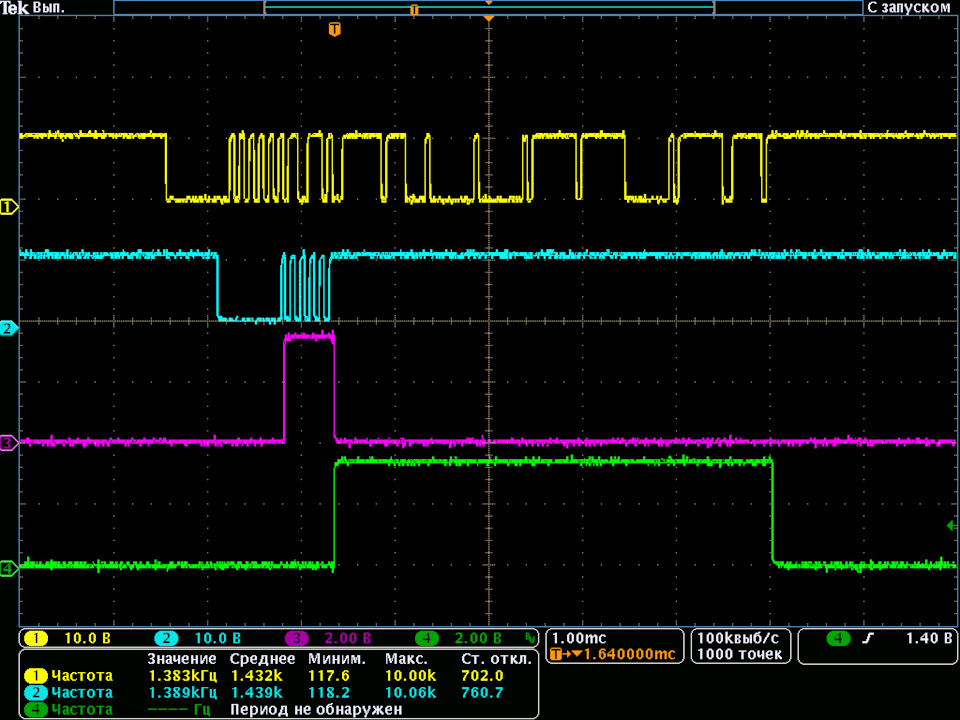The image size is (960, 720).
Task: Click the Среднее column header
Action: [x=262, y=659]
